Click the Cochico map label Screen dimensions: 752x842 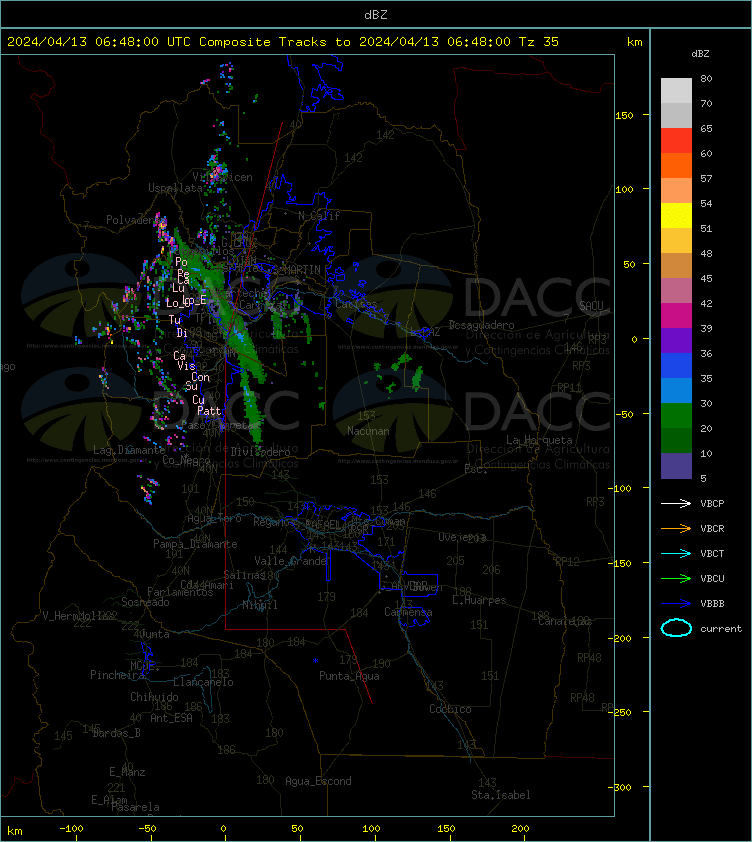450,709
